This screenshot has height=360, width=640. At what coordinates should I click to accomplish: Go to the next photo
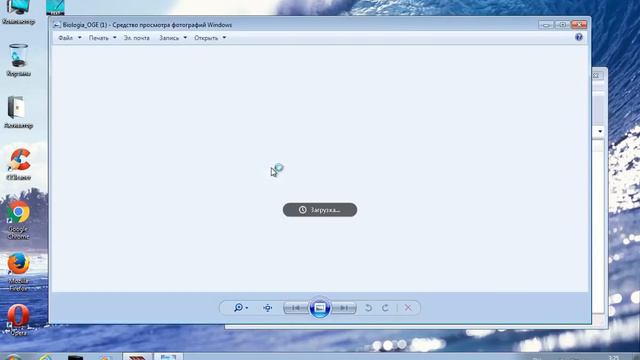344,308
